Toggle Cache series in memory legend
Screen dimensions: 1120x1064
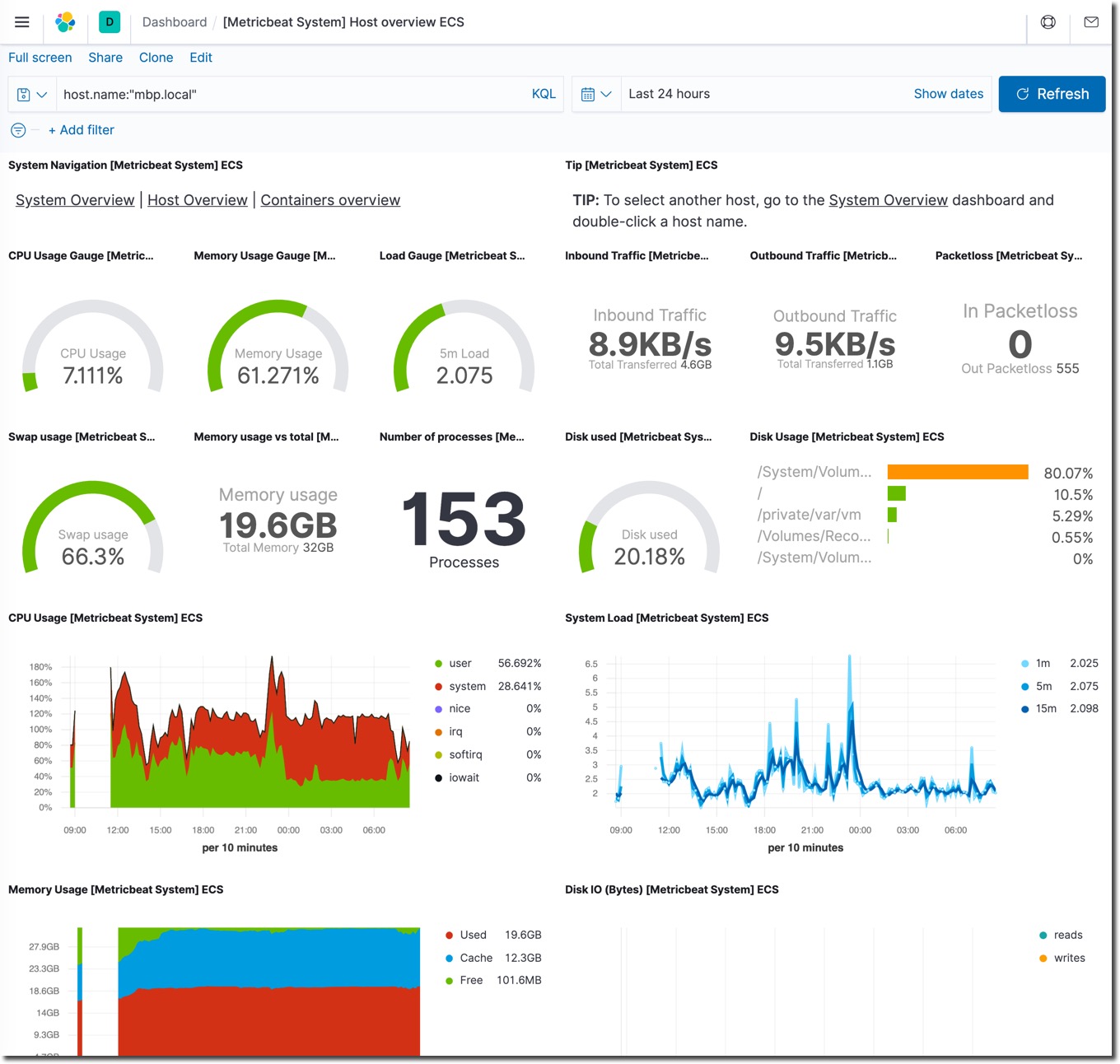pos(476,958)
